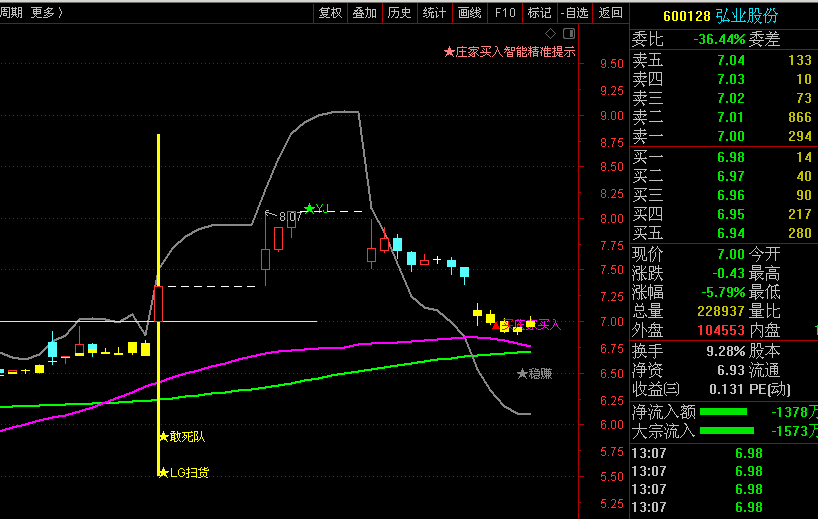Click the 委差 label

tap(765, 40)
